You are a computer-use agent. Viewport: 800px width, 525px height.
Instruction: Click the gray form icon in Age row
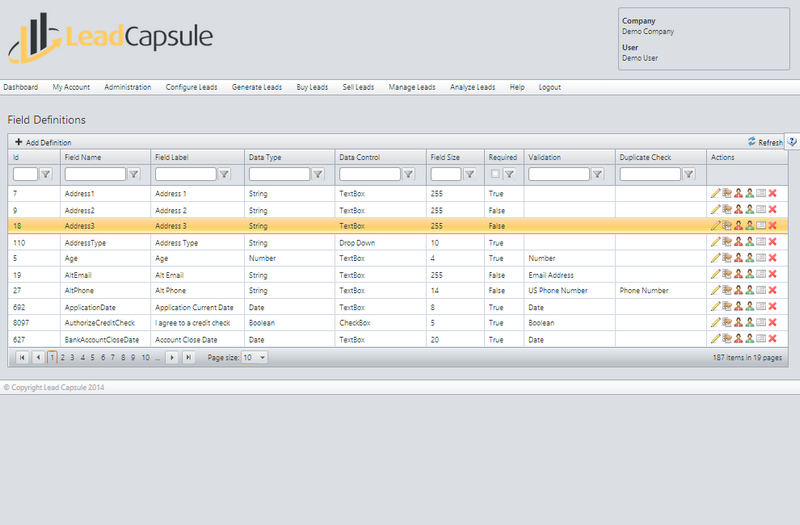coord(761,258)
